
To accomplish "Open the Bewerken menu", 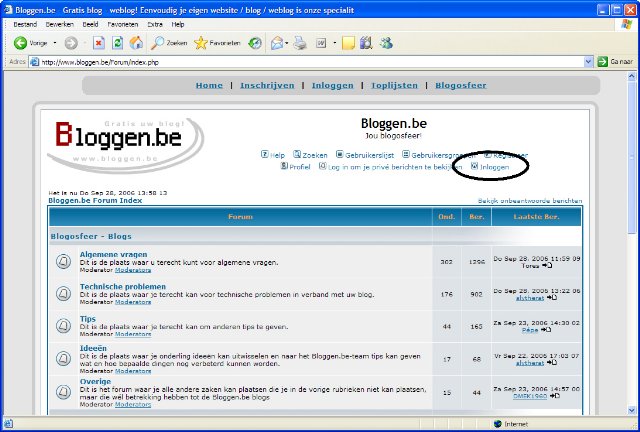I will tap(59, 23).
